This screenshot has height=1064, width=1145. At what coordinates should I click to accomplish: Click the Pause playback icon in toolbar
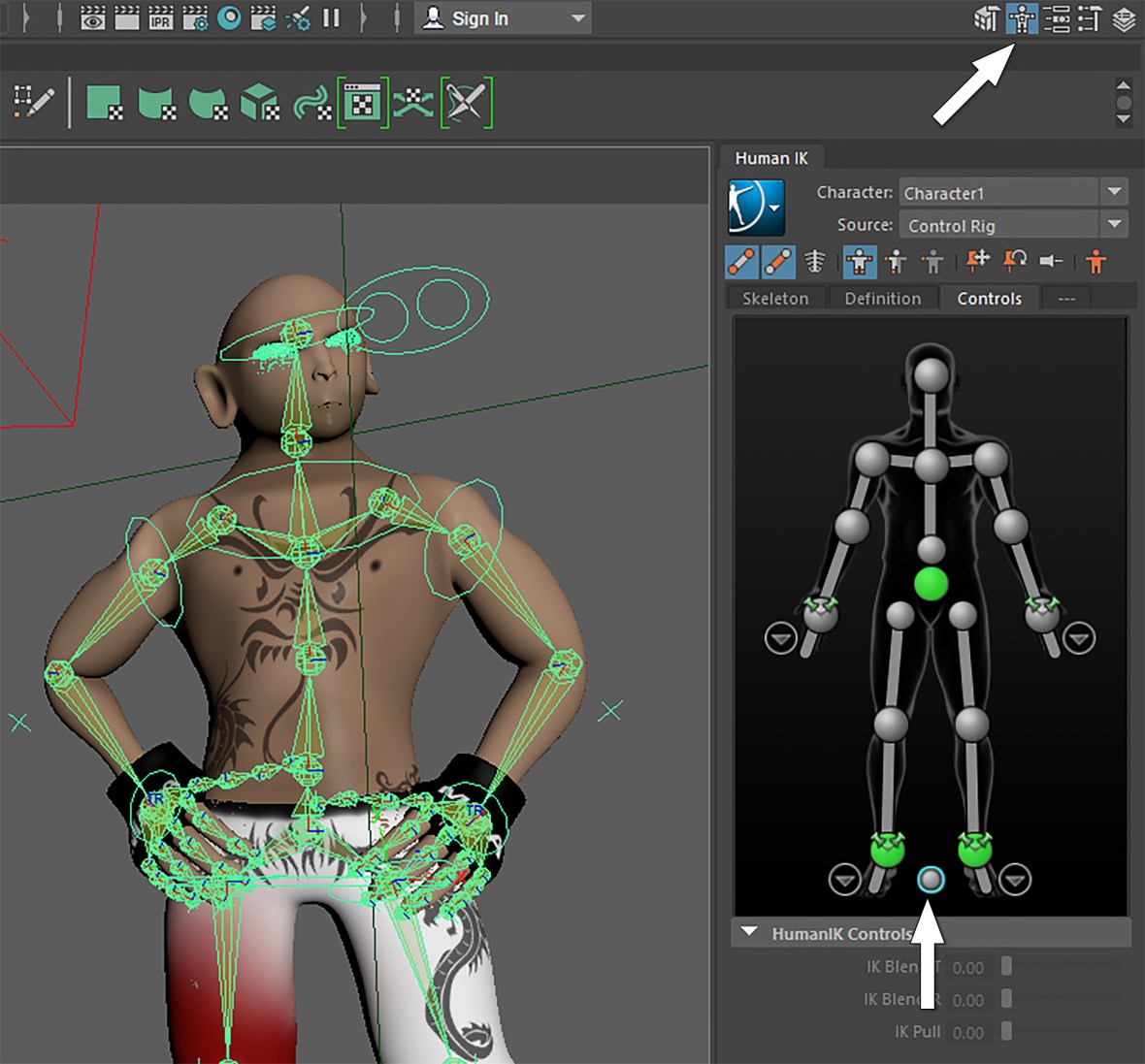(331, 18)
